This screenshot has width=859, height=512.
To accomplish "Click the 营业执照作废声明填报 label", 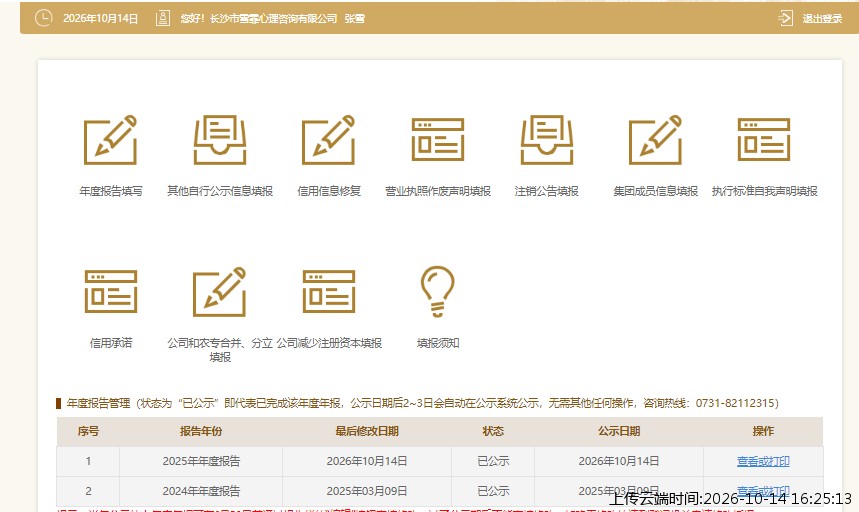I will [438, 191].
